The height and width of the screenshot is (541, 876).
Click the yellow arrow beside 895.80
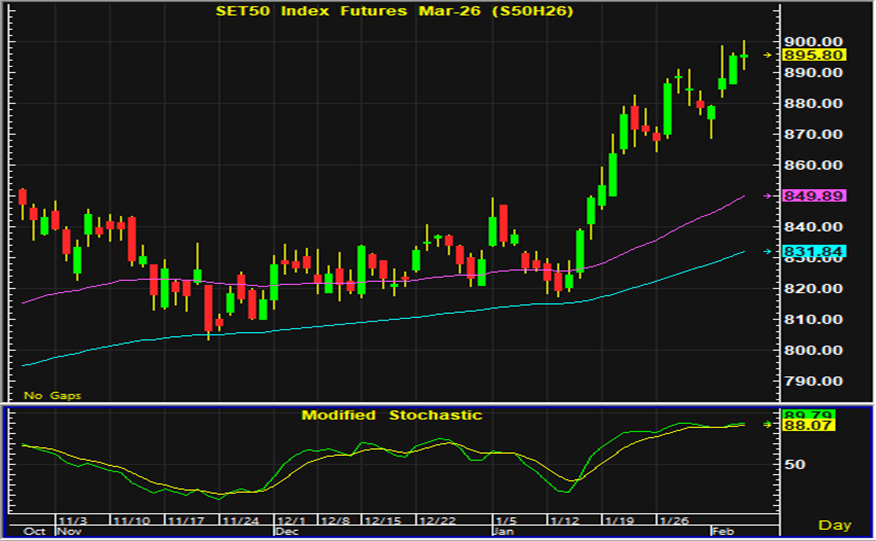tap(767, 55)
